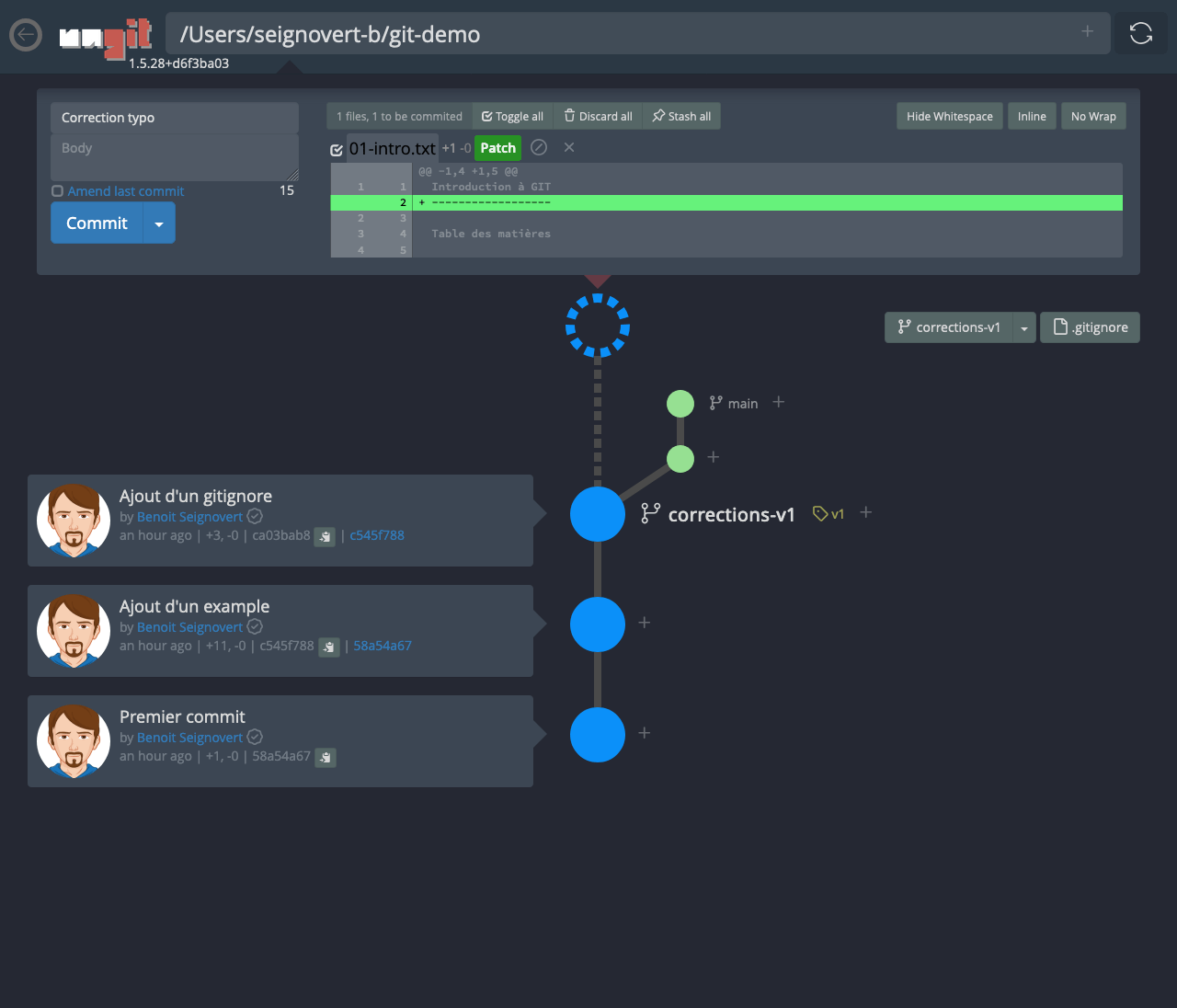Select the main branch green commit node
The width and height of the screenshot is (1177, 1008).
tap(680, 403)
